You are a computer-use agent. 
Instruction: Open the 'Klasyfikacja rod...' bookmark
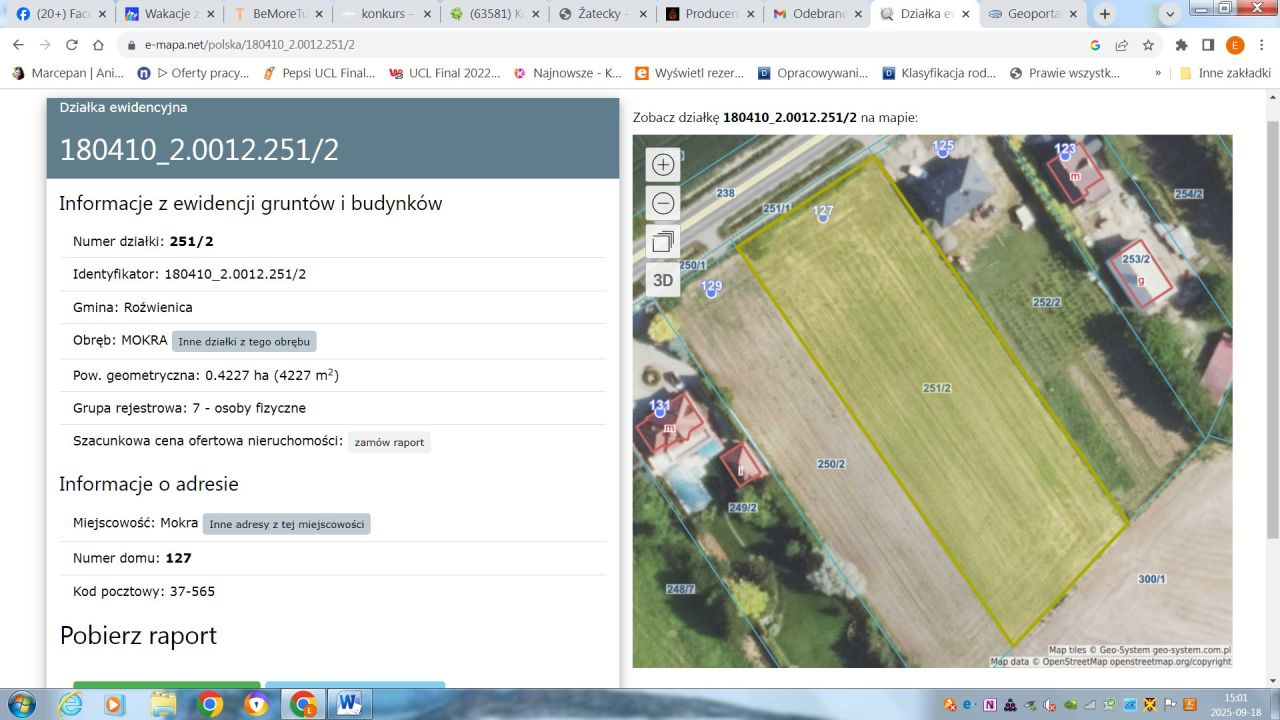click(939, 73)
